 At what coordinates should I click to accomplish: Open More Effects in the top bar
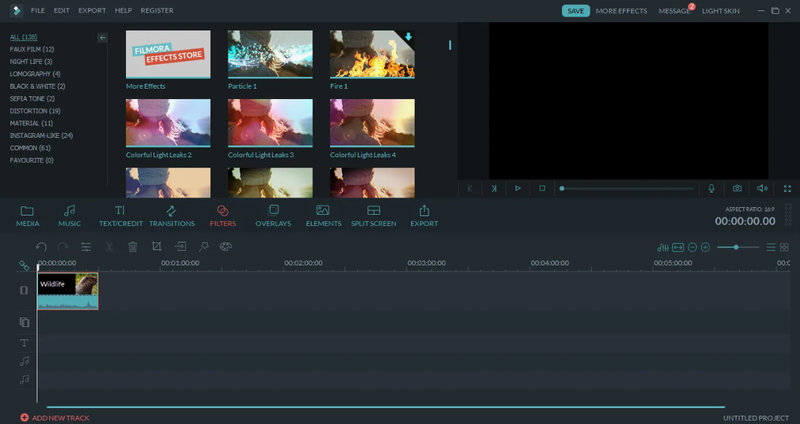[621, 11]
